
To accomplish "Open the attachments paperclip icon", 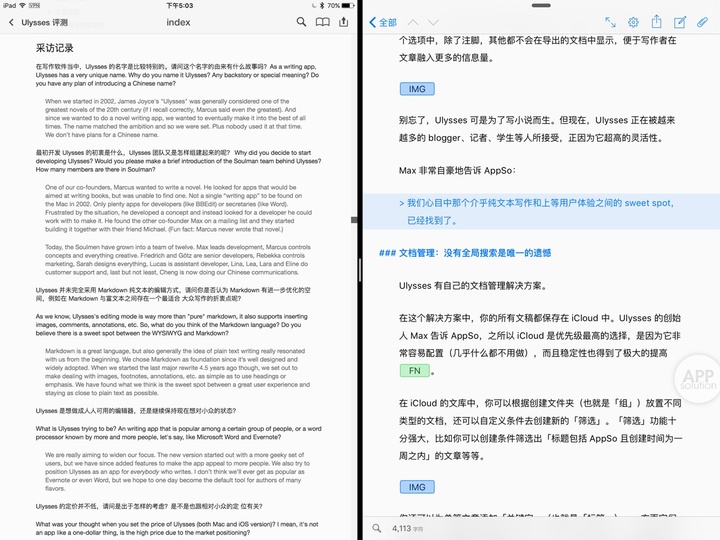I will 704,21.
